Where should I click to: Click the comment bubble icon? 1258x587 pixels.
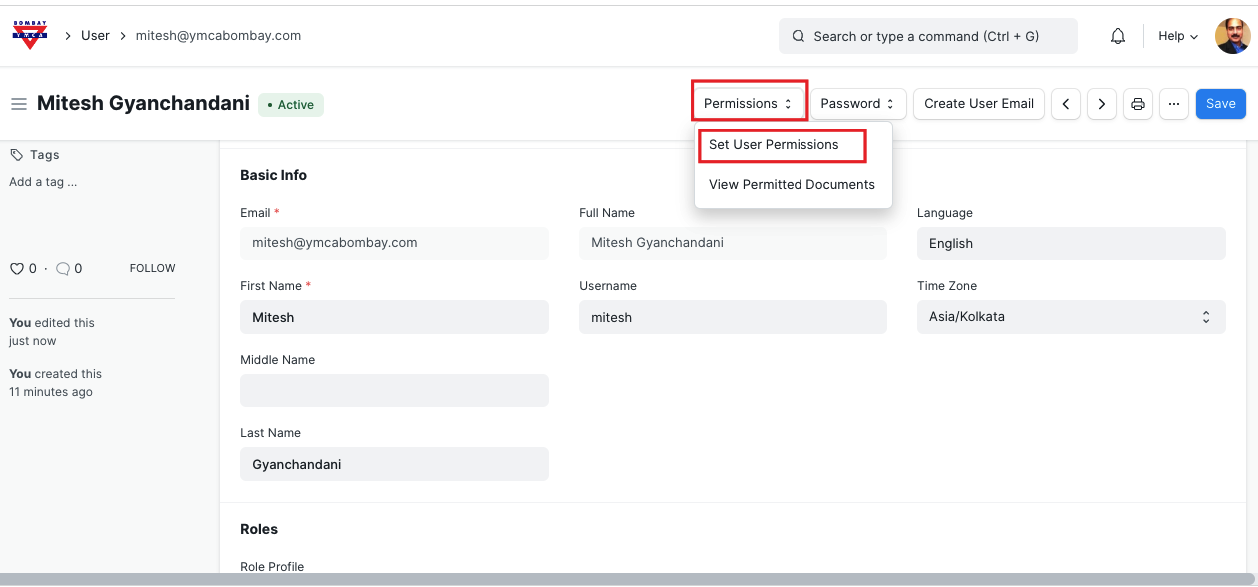[x=63, y=269]
